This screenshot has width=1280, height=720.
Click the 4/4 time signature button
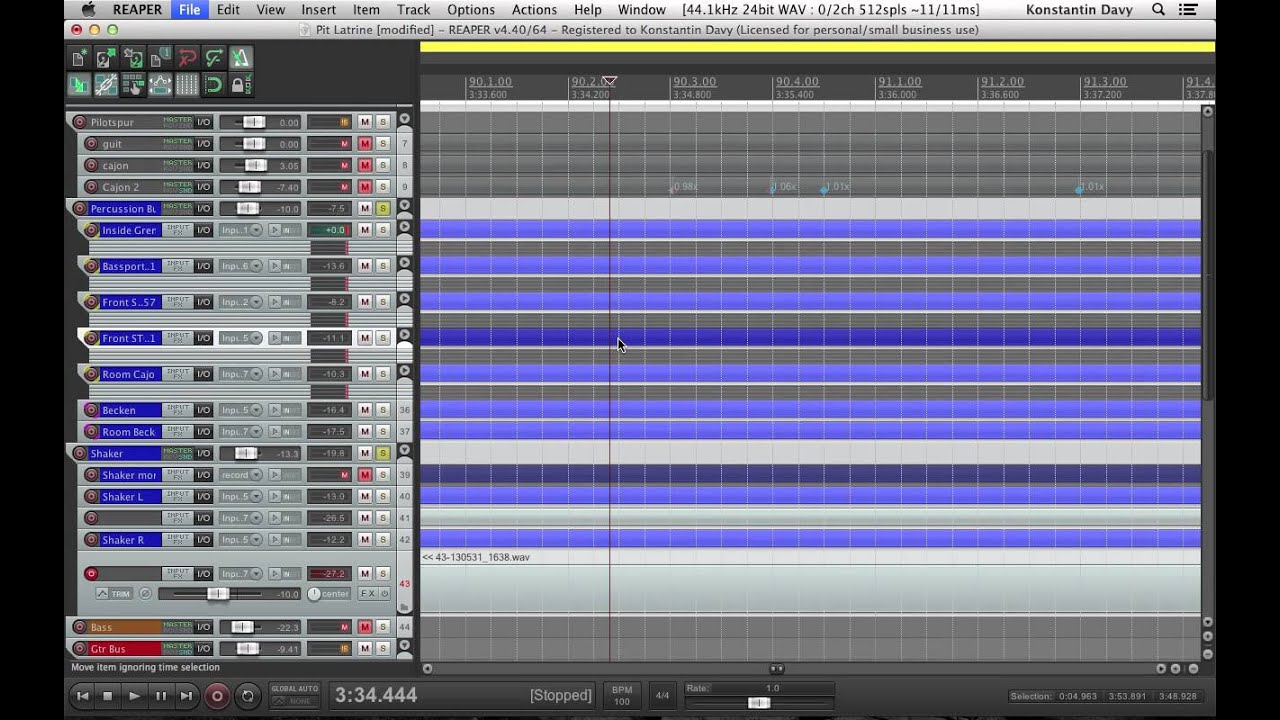tap(662, 695)
